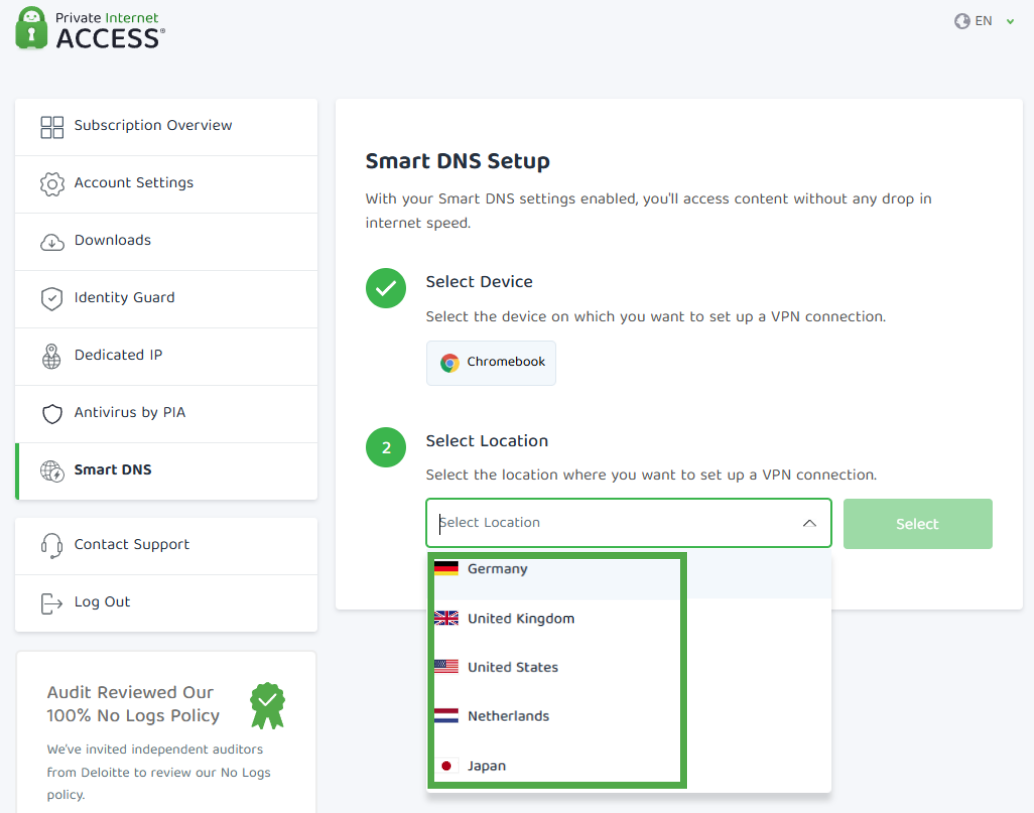The width and height of the screenshot is (1034, 813).
Task: Click the Chrome icon in Chromebook chip
Action: coord(450,363)
